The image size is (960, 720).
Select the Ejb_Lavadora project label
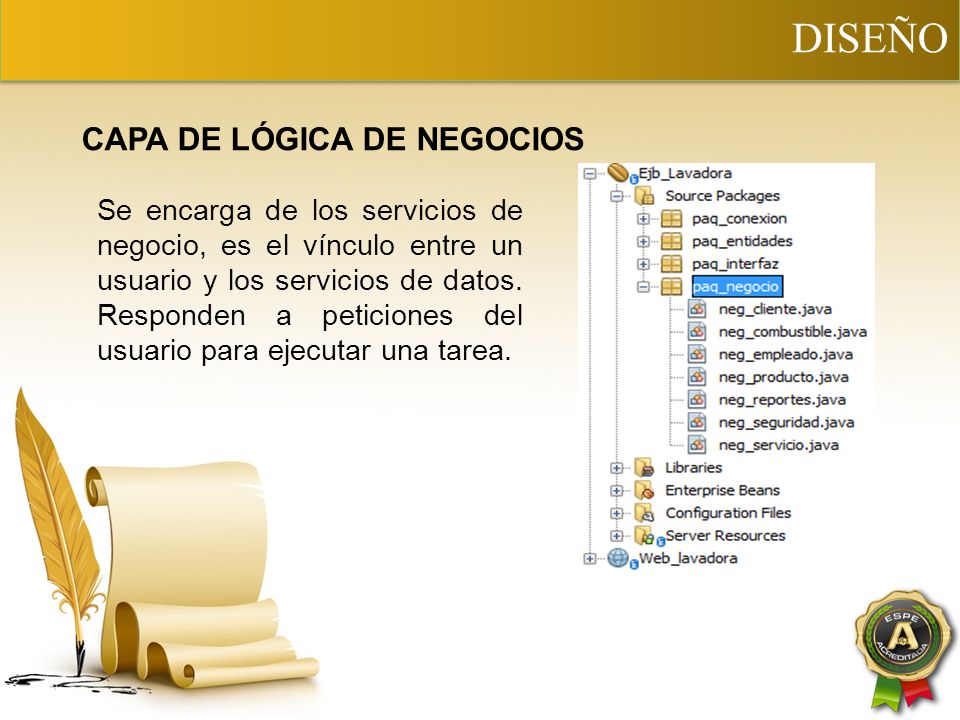click(685, 173)
